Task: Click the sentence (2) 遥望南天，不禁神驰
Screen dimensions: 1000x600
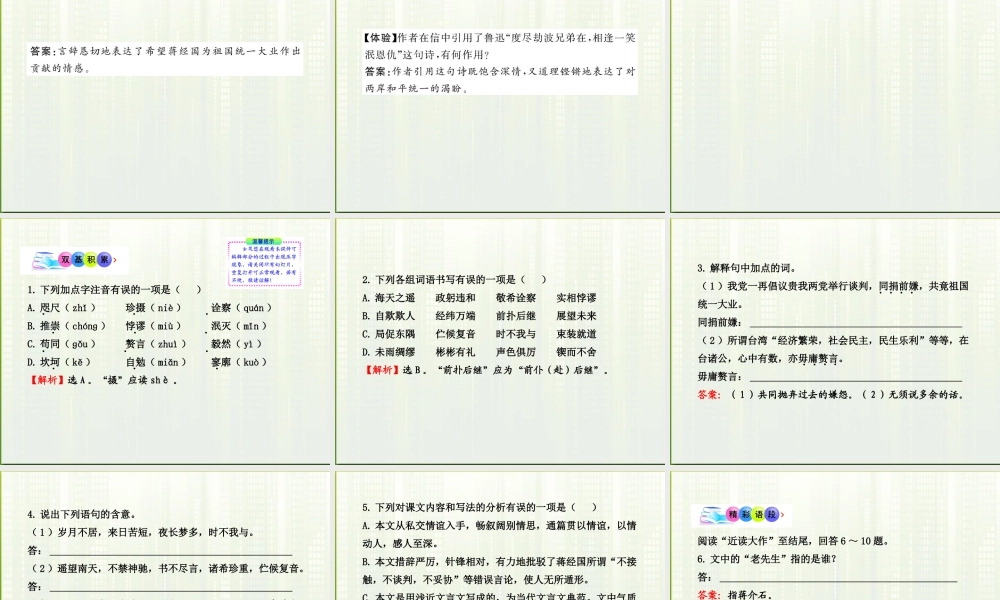Action: 166,568
